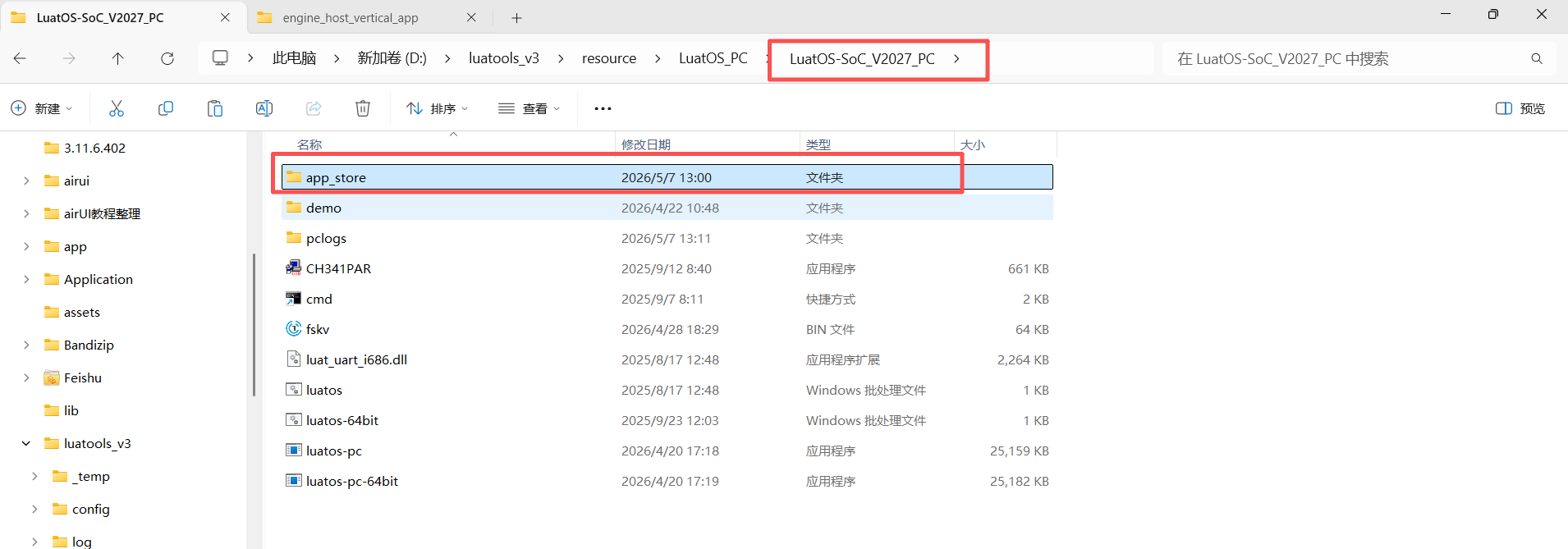This screenshot has height=549, width=1568.
Task: Click the chevron after LuatOS-SoC_V2027_PC in address bar
Action: pos(956,58)
